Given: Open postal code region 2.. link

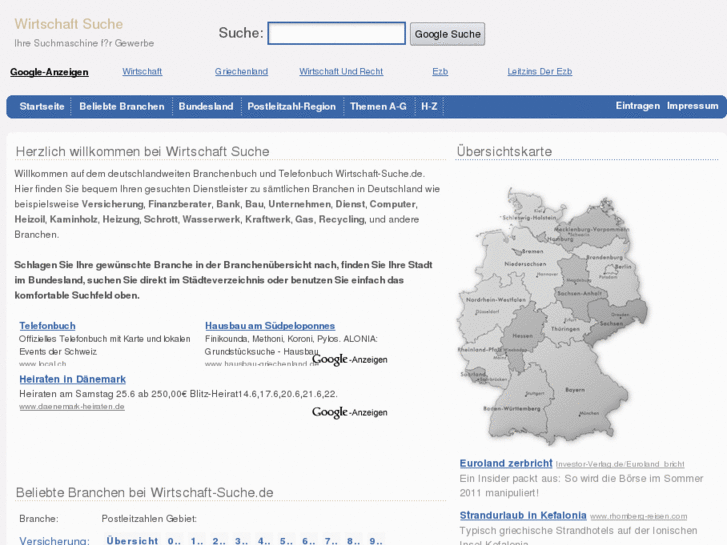Looking at the screenshot, I should 219,540.
